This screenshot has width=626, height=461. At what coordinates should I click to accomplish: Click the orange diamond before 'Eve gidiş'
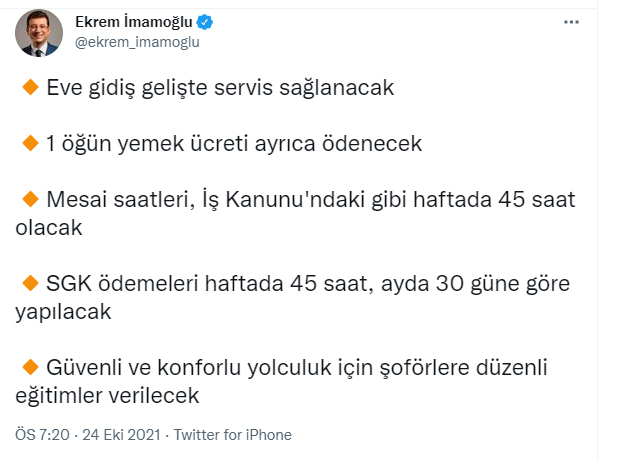[x=30, y=87]
